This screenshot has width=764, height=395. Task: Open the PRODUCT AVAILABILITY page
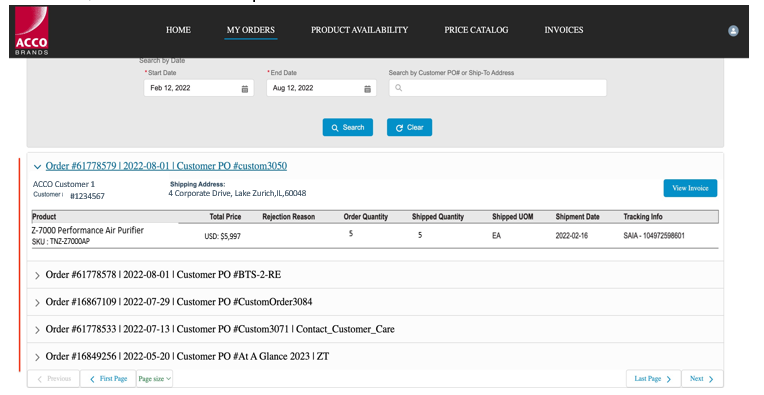(x=360, y=30)
